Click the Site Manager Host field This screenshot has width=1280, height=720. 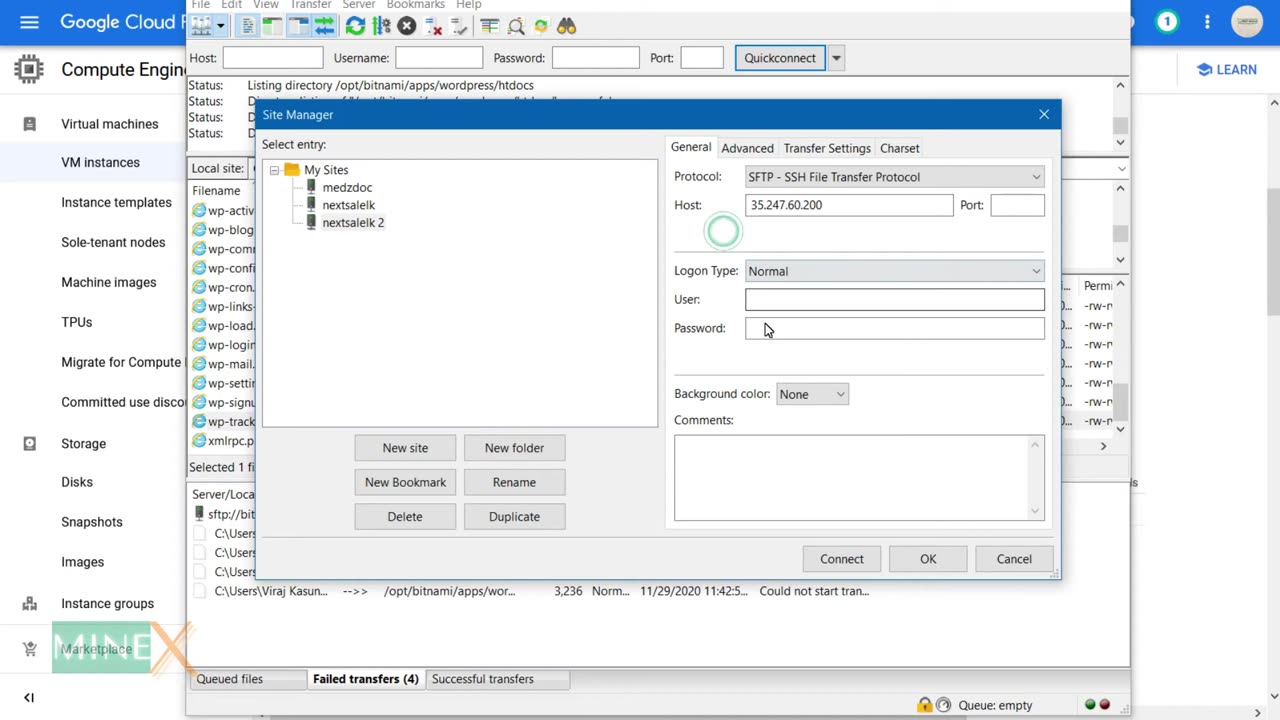coord(849,205)
